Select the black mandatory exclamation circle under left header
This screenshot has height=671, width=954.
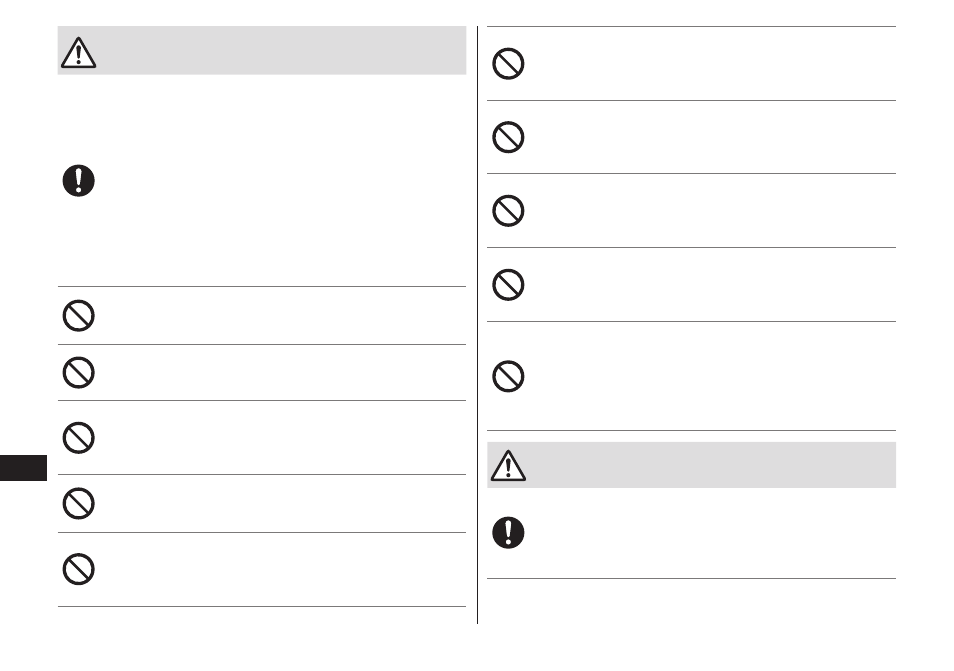[78, 181]
